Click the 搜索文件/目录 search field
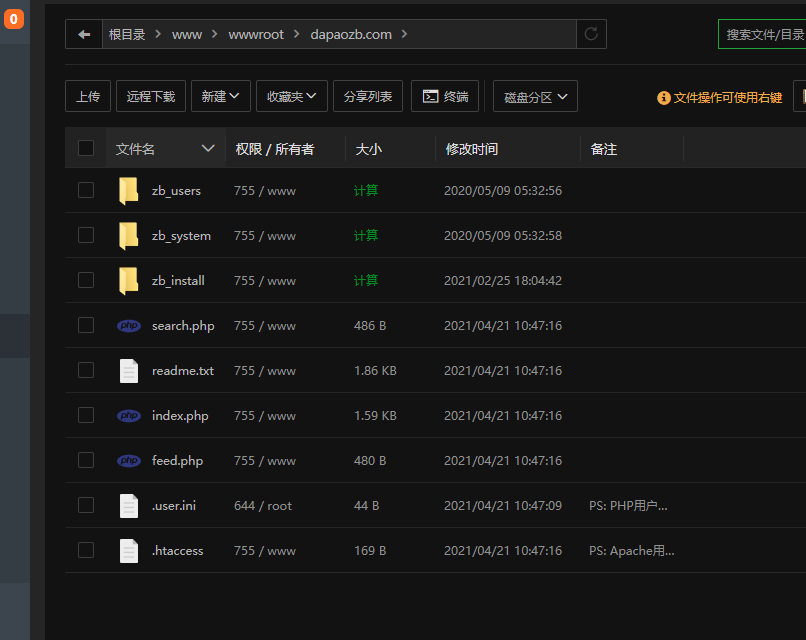Image resolution: width=806 pixels, height=640 pixels. coord(762,34)
